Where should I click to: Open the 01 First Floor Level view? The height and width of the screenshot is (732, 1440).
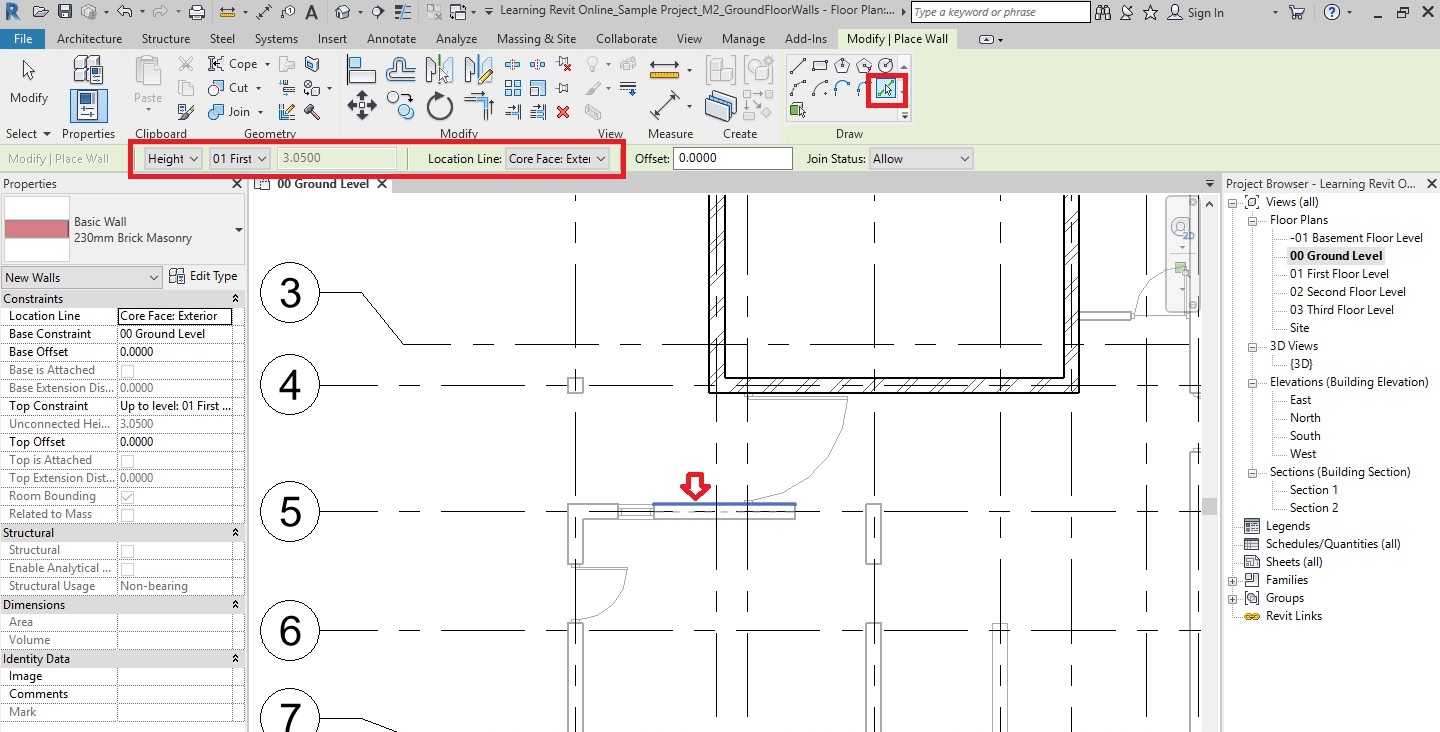[x=1338, y=274]
